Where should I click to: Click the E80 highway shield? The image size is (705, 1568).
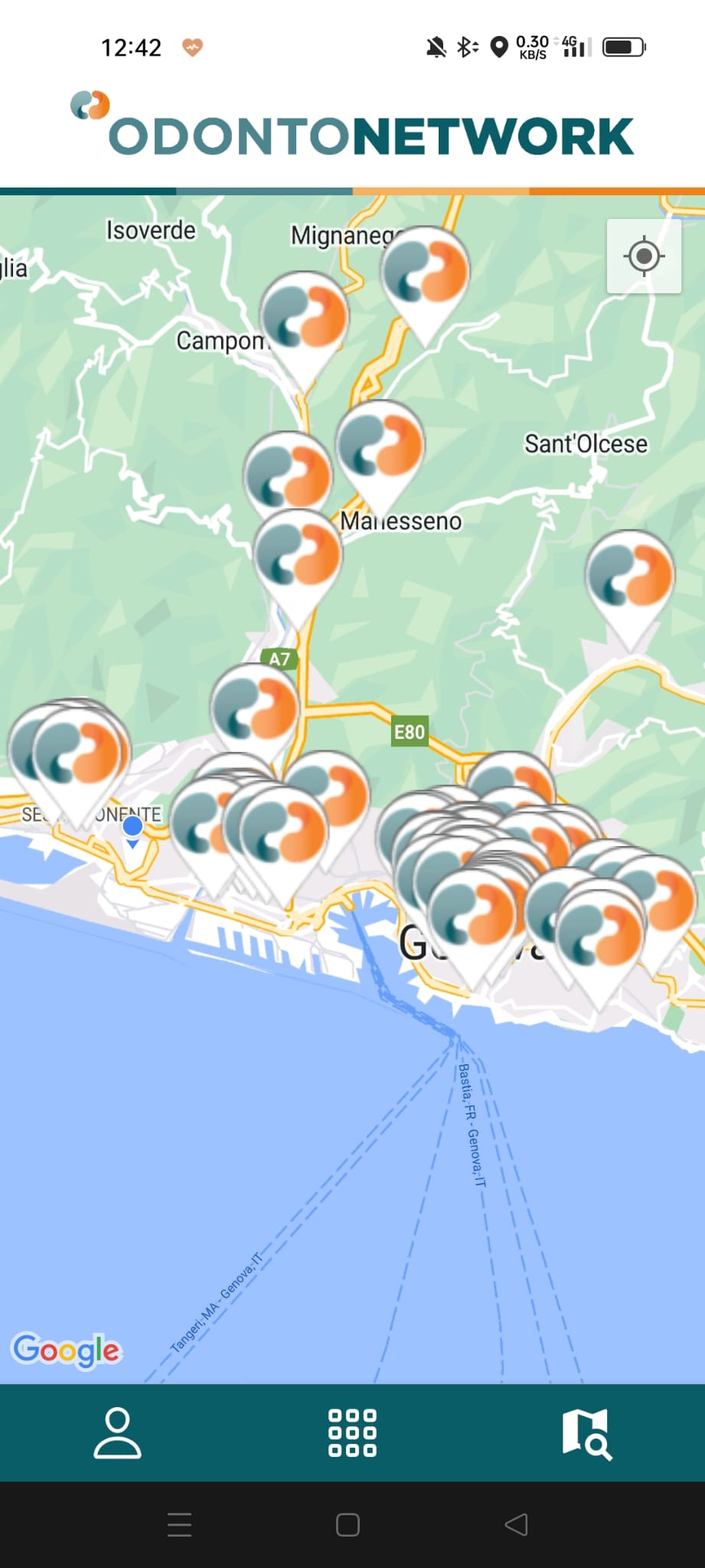click(x=409, y=732)
